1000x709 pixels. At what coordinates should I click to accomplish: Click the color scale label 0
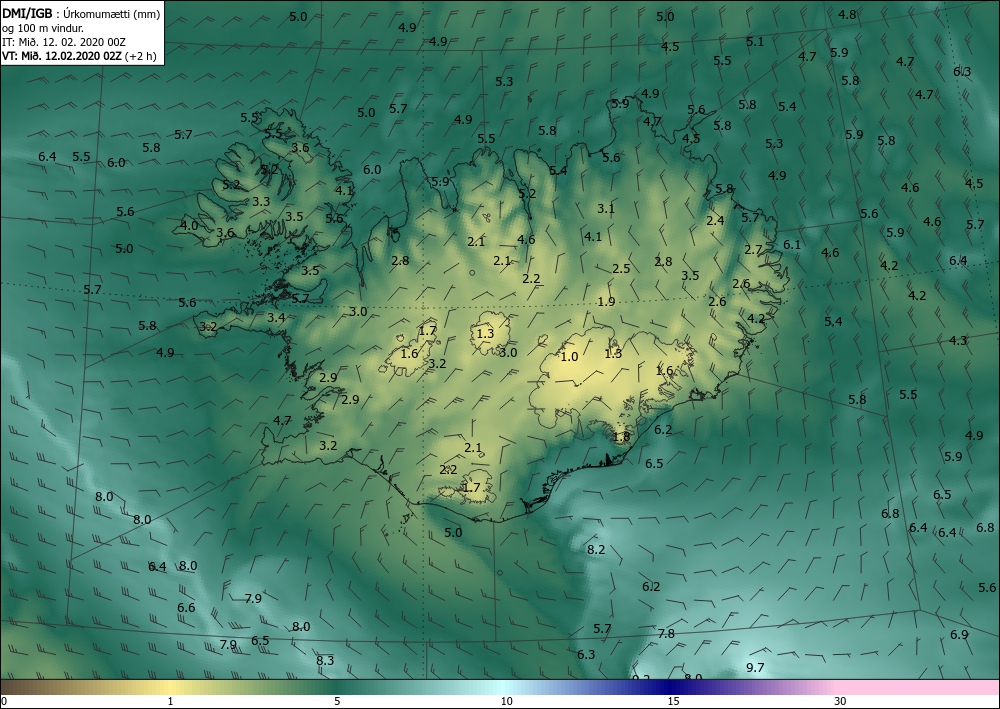(x=4, y=702)
